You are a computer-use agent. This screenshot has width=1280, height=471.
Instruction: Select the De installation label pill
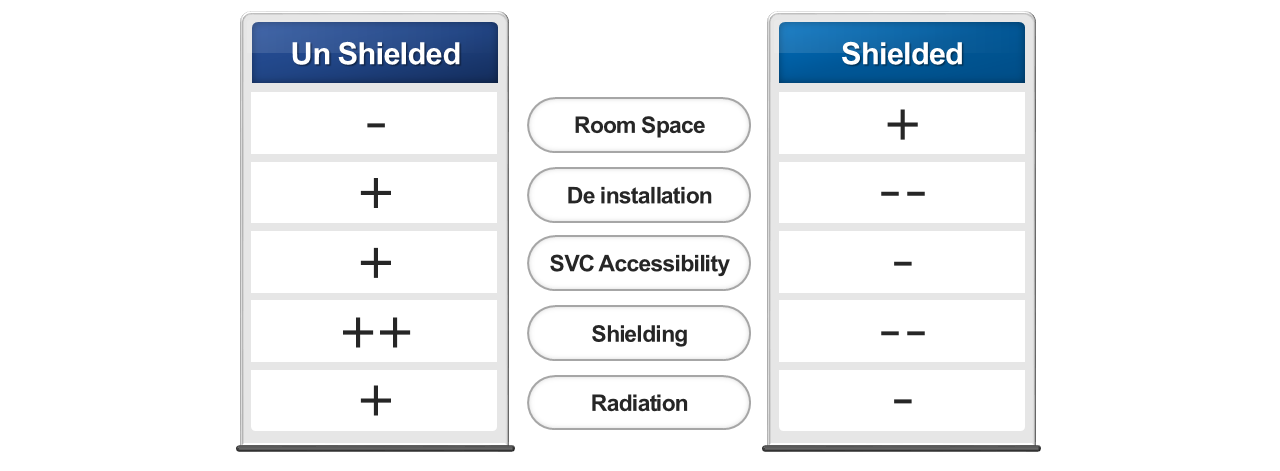tap(639, 195)
